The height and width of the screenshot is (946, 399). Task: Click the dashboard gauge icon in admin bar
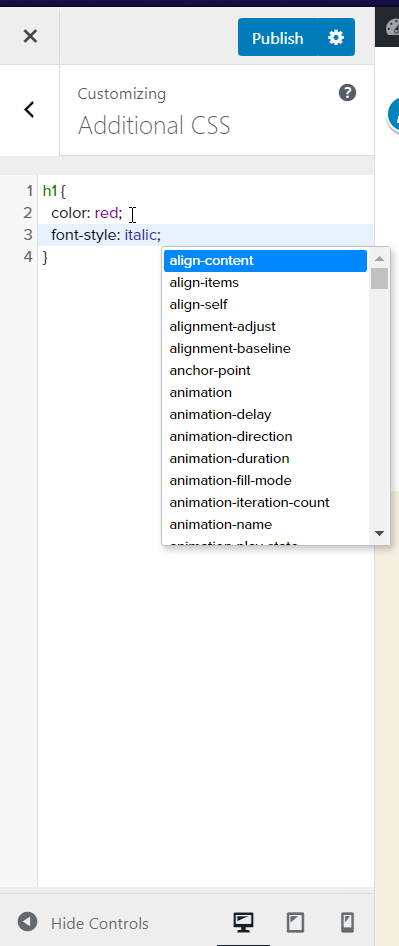click(393, 28)
